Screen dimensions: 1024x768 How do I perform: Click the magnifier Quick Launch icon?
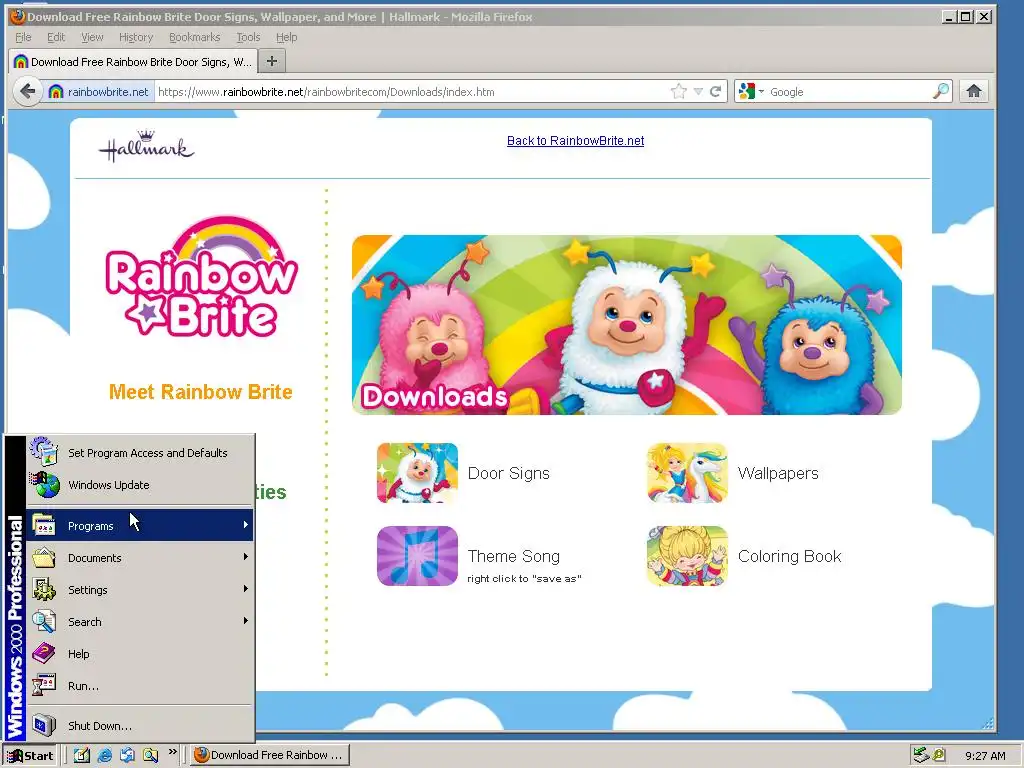click(151, 755)
